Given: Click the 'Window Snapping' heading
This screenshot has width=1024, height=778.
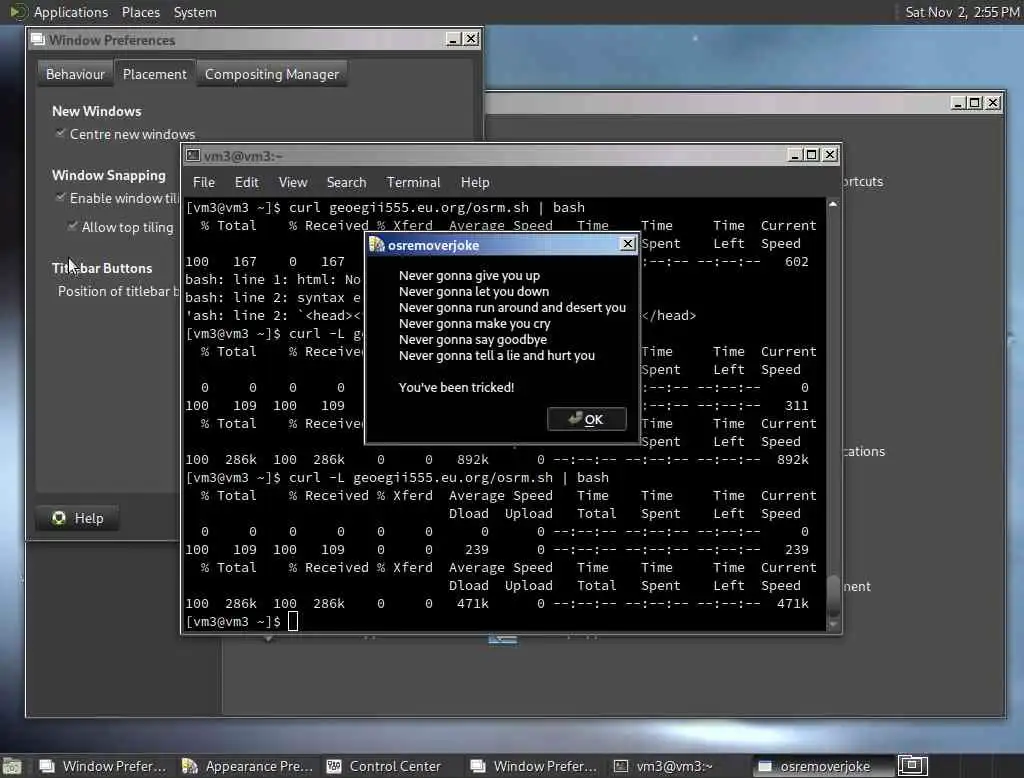Looking at the screenshot, I should (109, 175).
